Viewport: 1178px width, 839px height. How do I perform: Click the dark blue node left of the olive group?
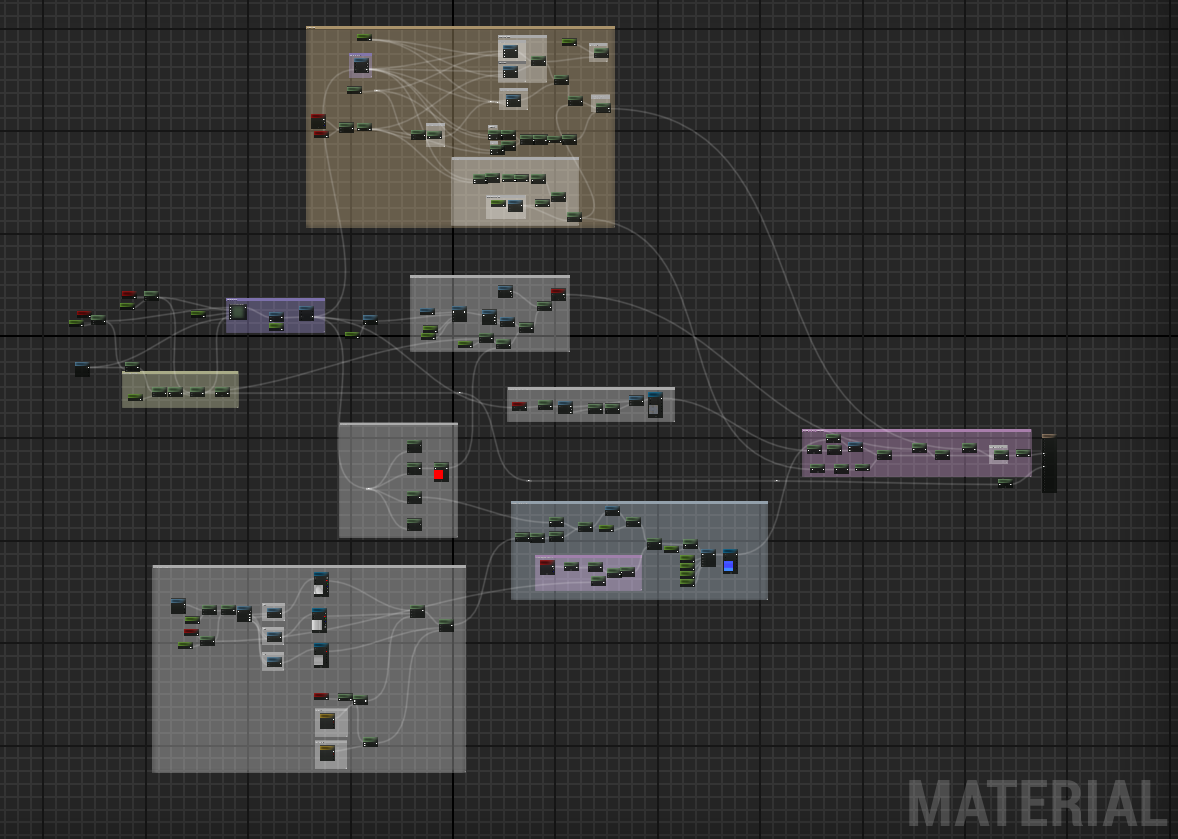pos(80,368)
